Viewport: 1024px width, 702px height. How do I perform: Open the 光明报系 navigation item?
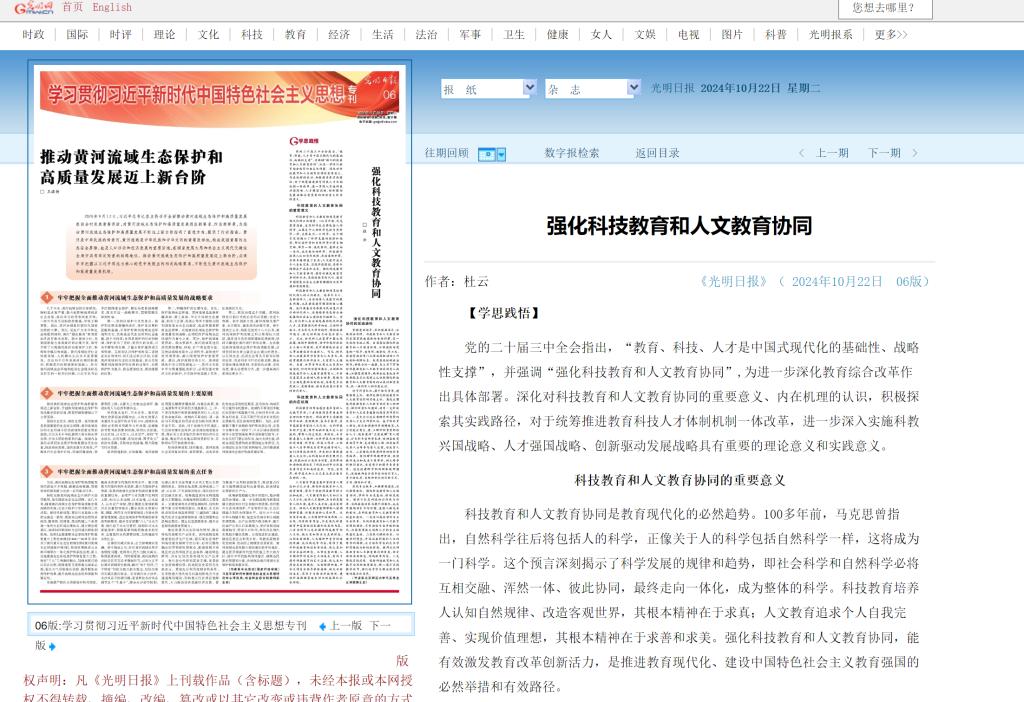click(831, 35)
